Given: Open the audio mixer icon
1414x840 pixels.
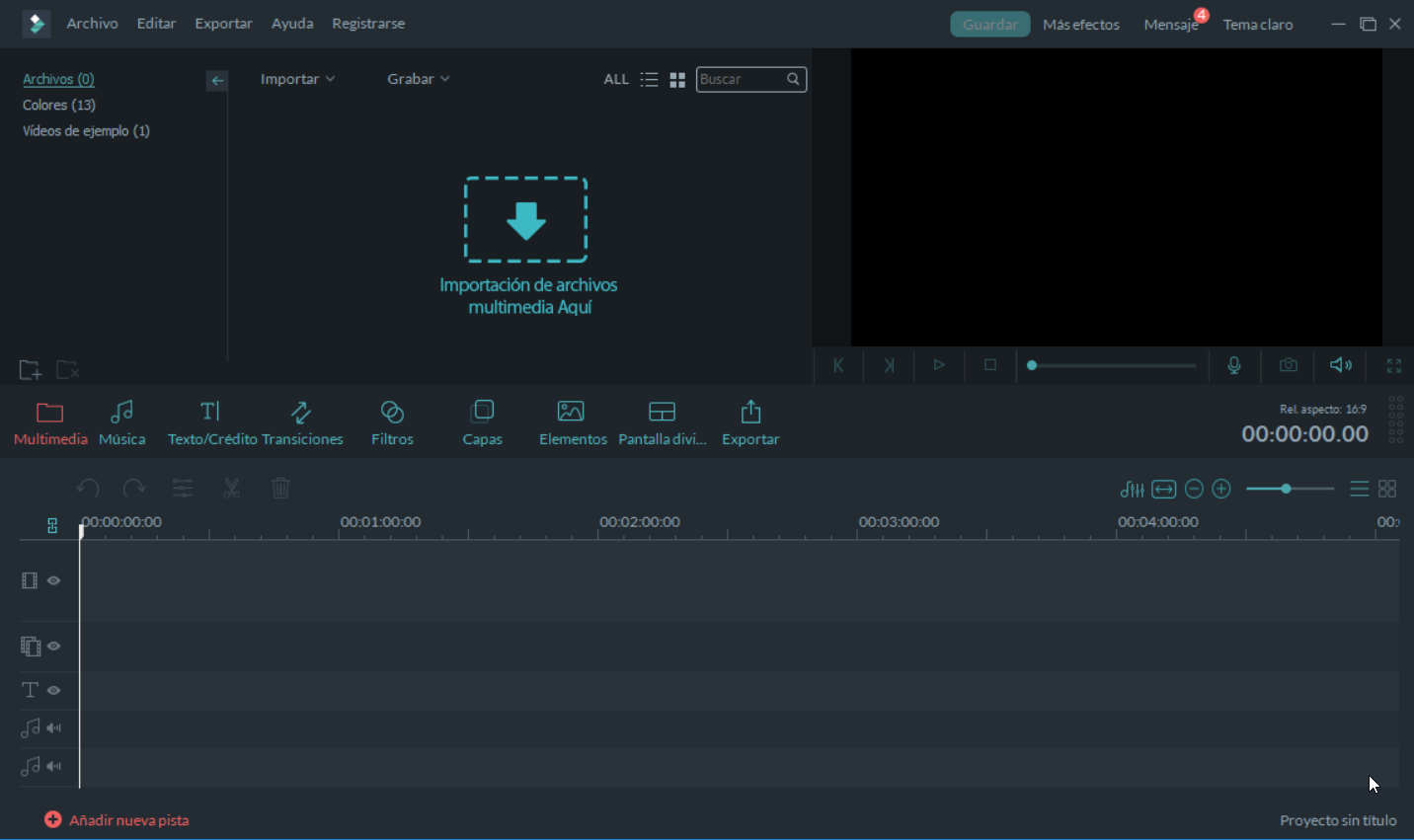Looking at the screenshot, I should [1133, 490].
